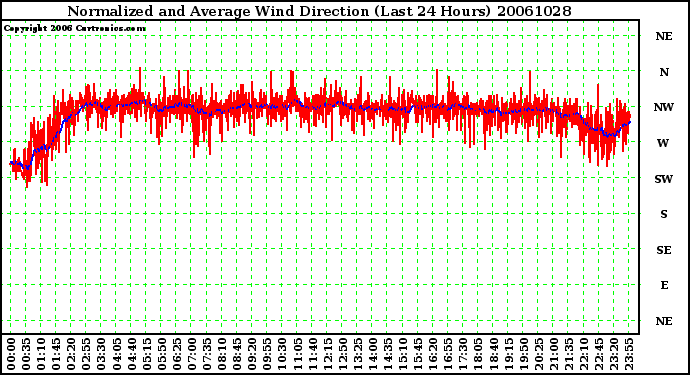Click the "12:15" time axis label
690x375 pixels.
[327, 354]
